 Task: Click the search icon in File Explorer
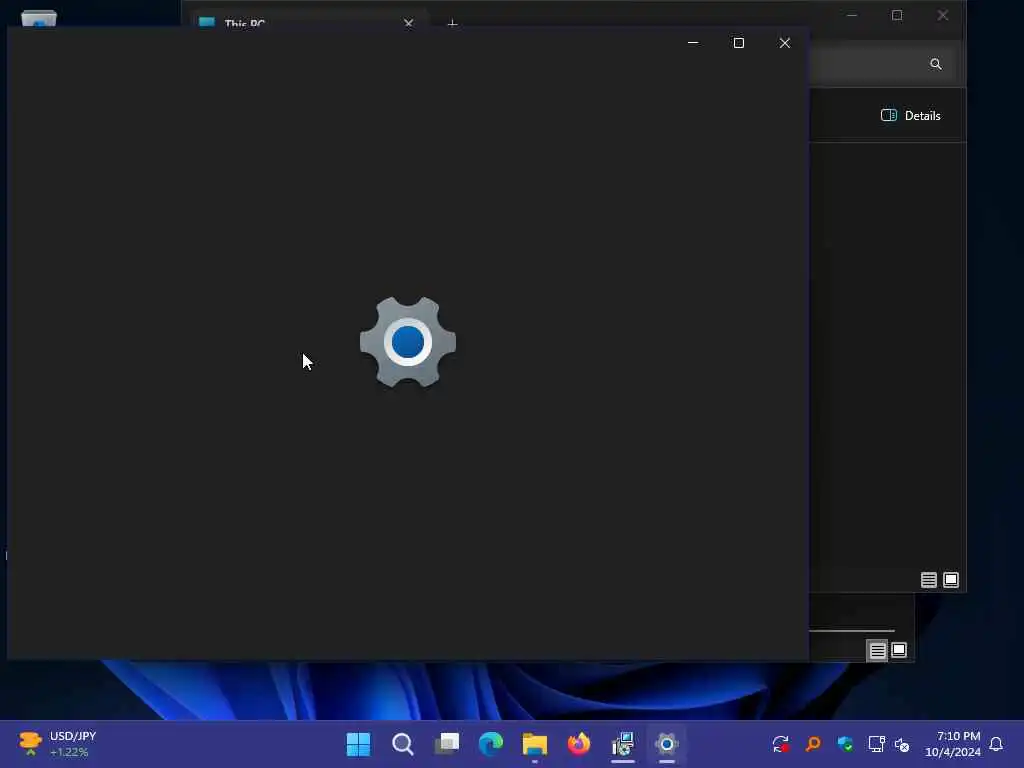tap(936, 64)
